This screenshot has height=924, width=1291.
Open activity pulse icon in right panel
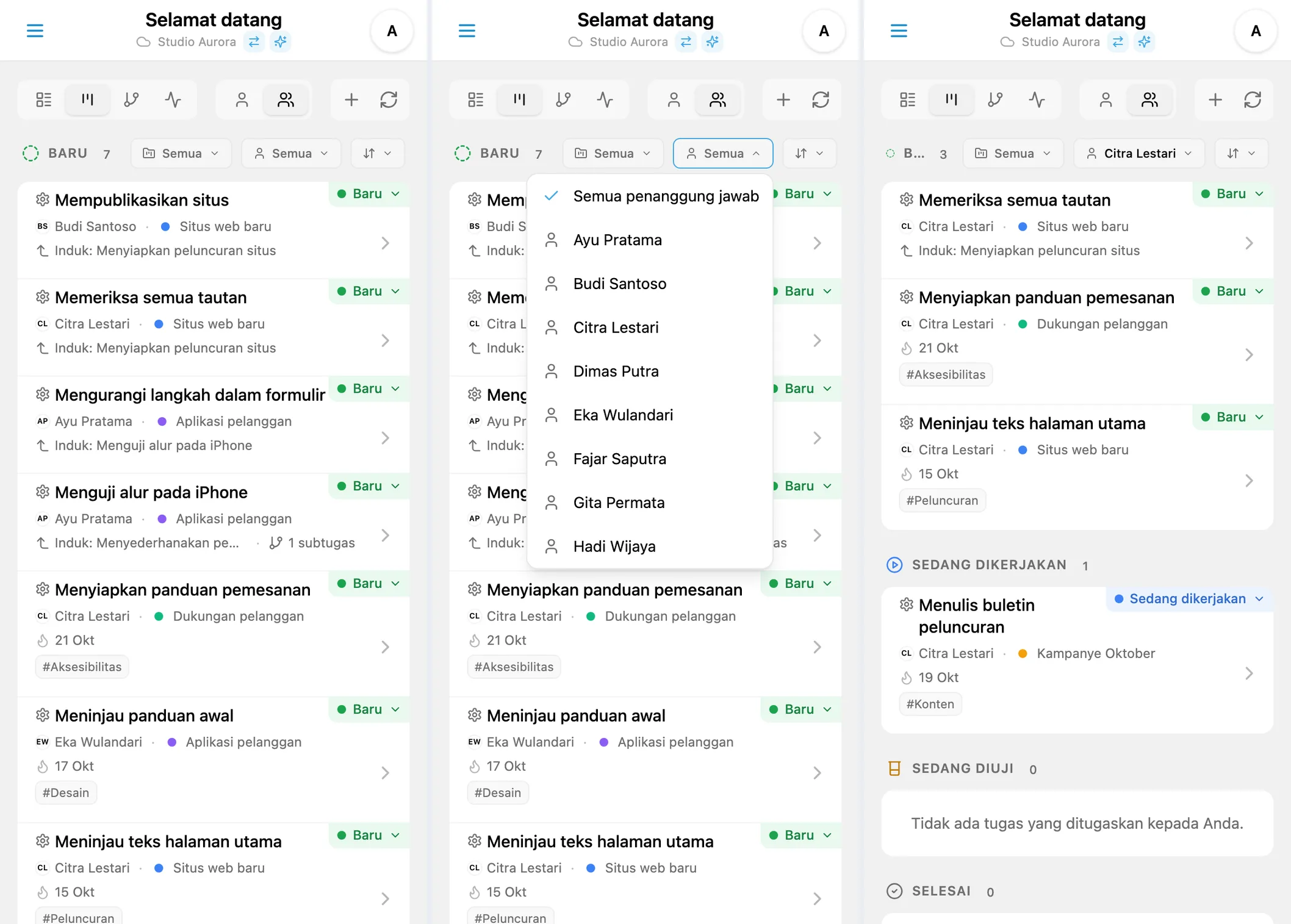[1037, 99]
